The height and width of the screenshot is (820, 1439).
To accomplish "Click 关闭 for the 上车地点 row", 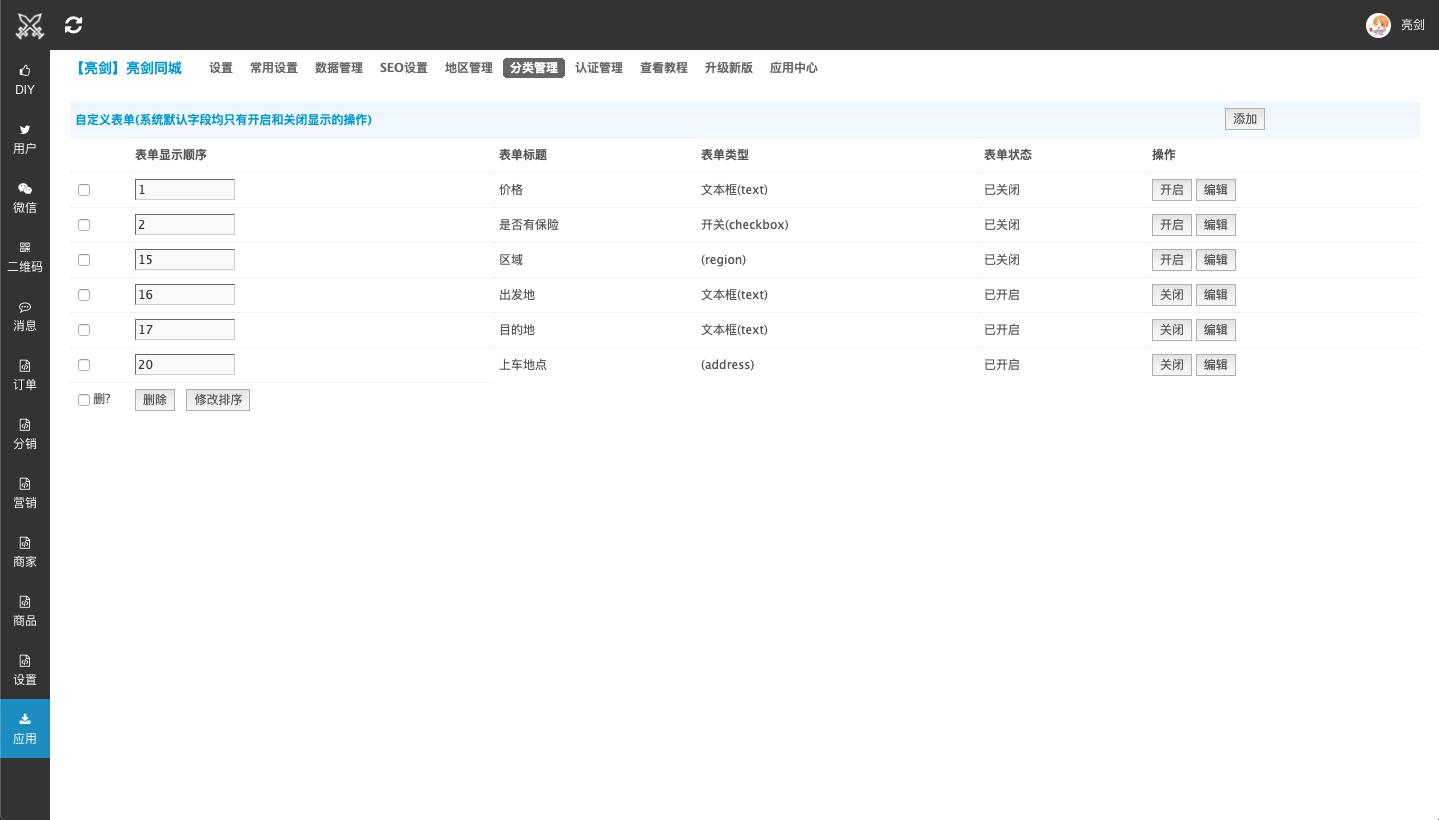I will tap(1172, 365).
